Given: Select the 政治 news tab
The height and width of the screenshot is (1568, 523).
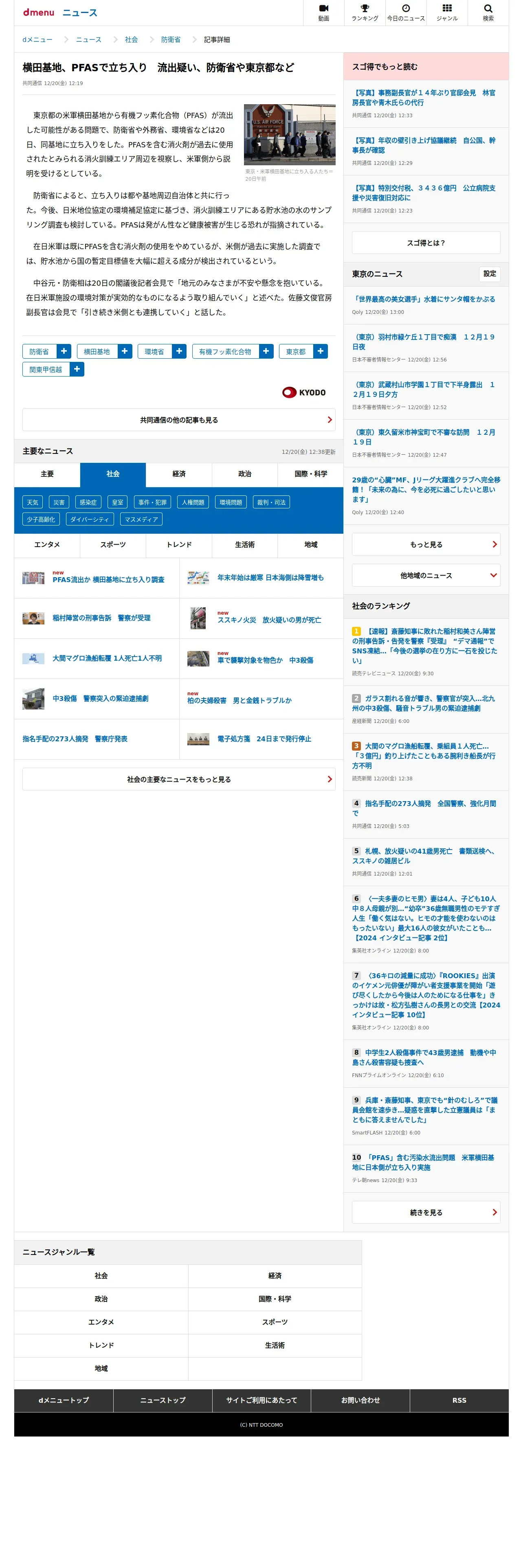Looking at the screenshot, I should tap(245, 474).
